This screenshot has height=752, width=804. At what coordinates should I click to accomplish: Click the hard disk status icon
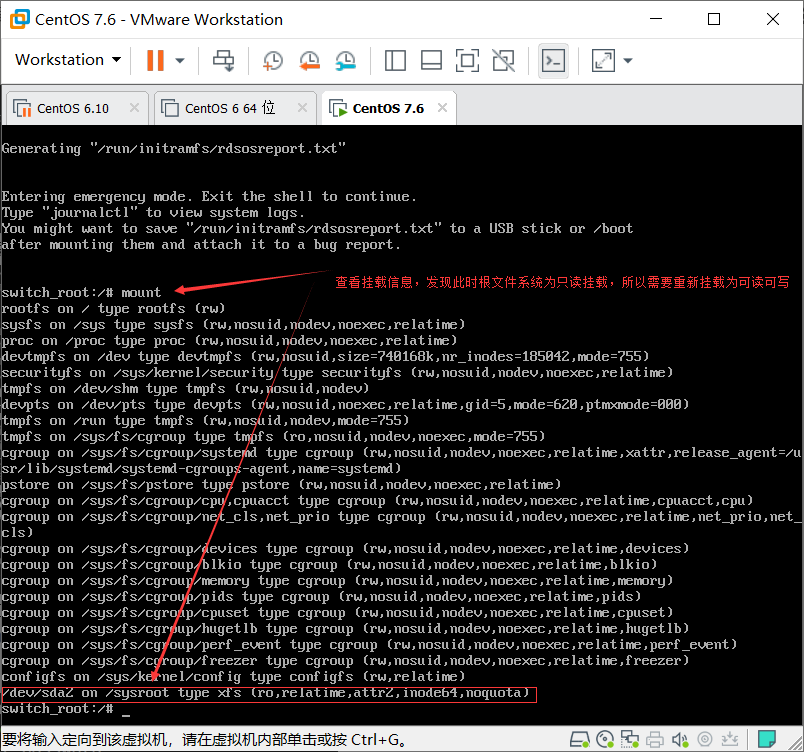tap(579, 739)
